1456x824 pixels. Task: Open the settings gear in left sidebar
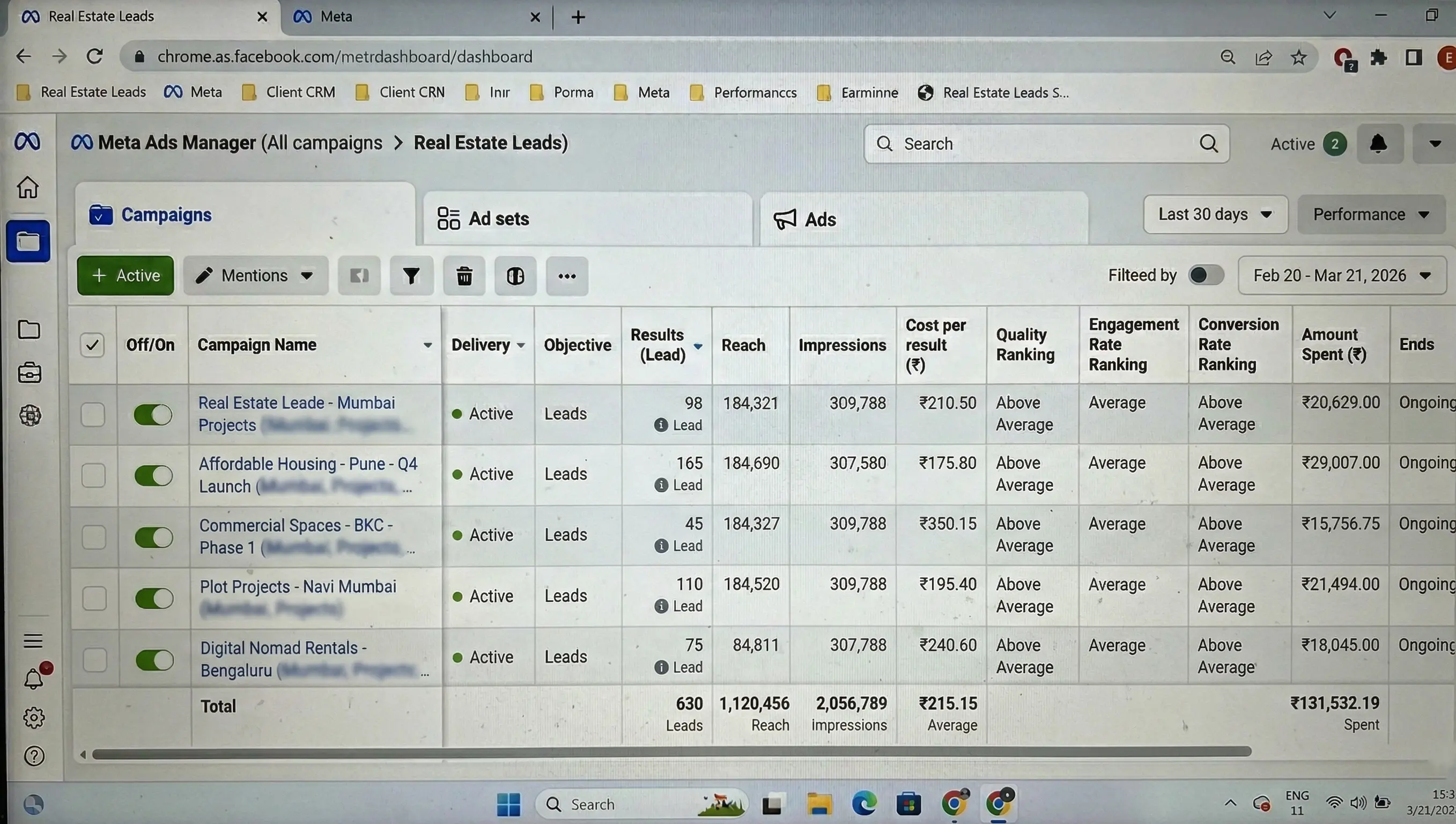(x=34, y=718)
